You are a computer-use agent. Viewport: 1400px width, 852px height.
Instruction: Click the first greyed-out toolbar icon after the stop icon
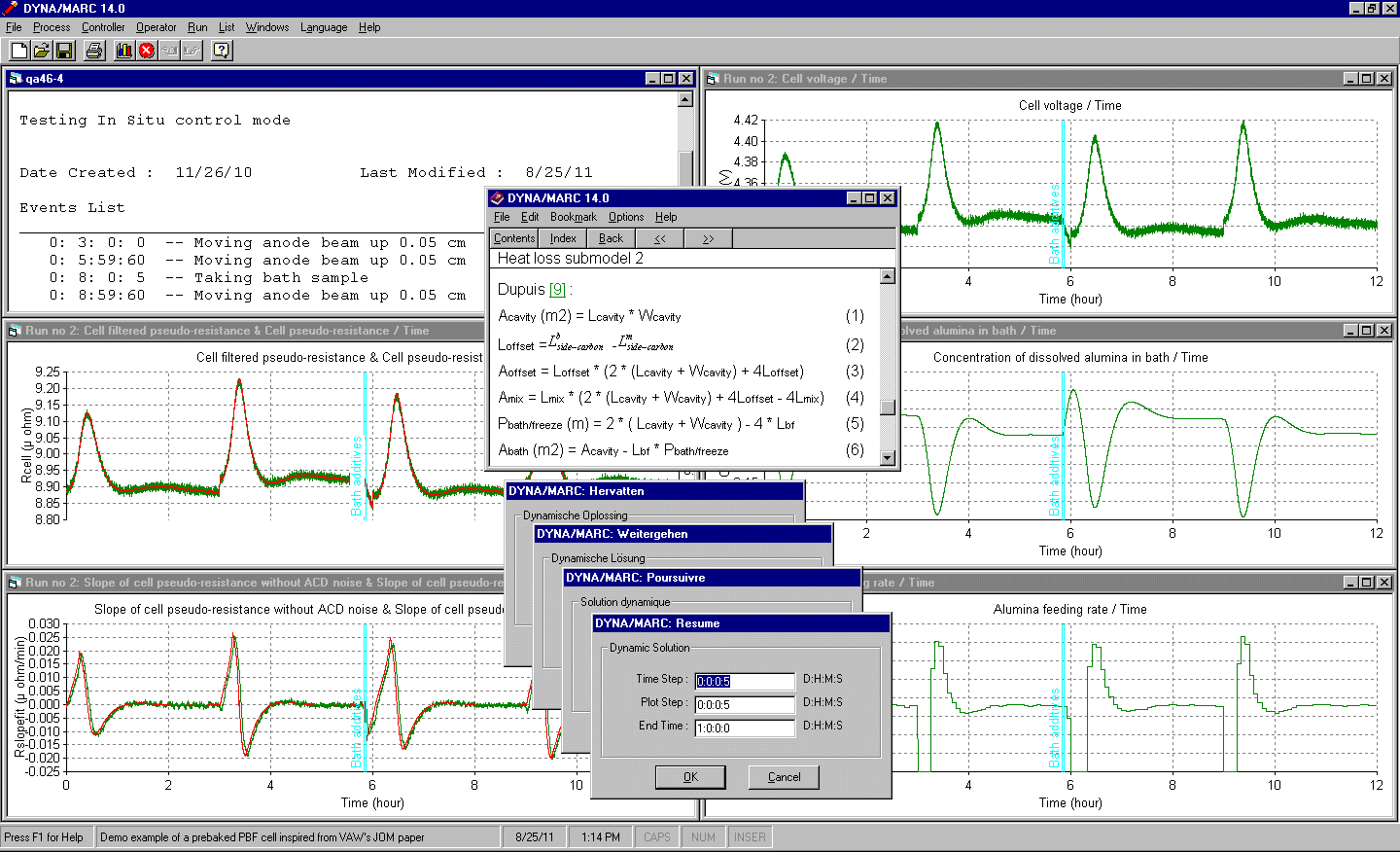(169, 51)
